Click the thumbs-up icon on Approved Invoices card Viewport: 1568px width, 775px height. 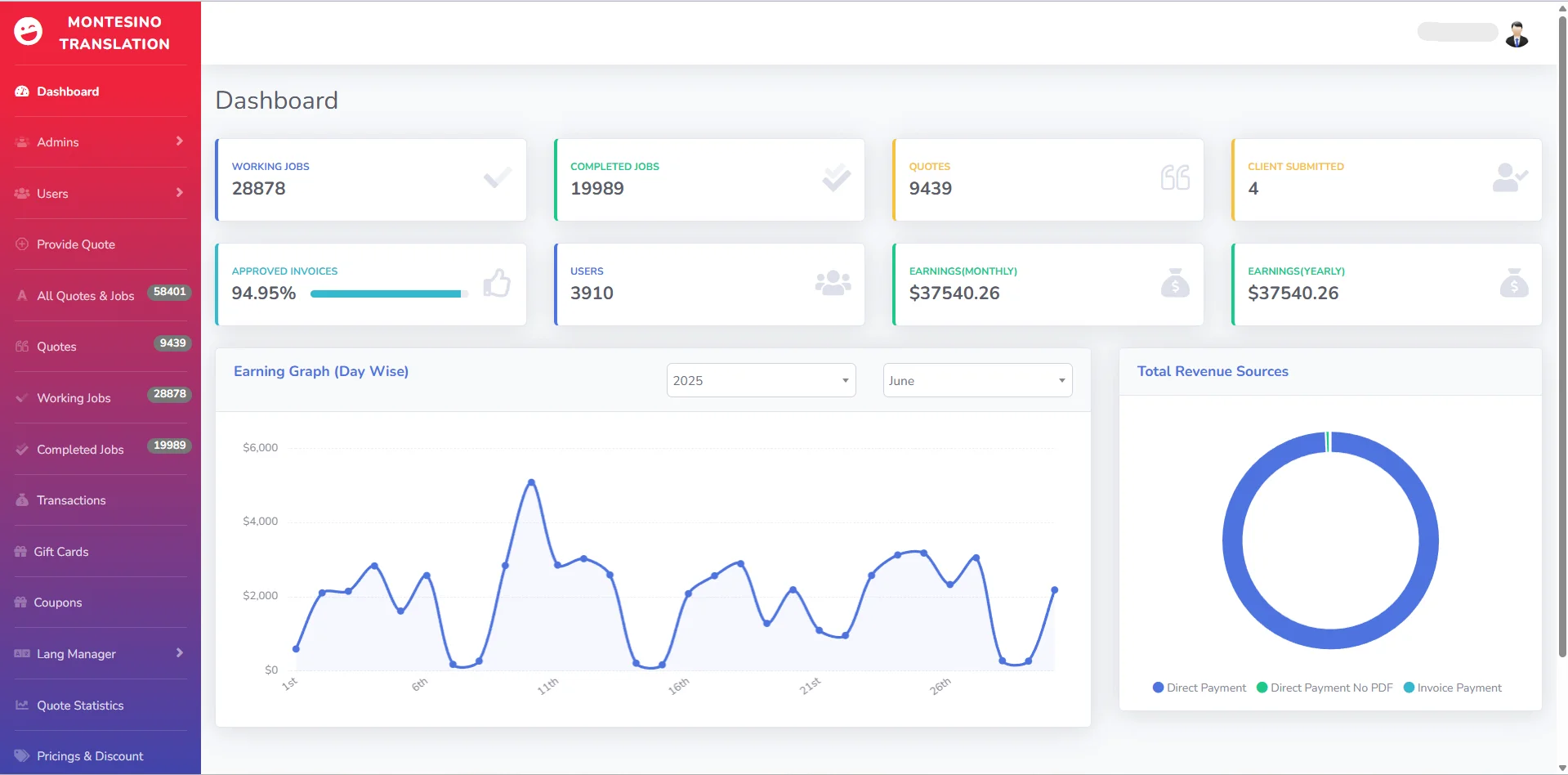(498, 283)
